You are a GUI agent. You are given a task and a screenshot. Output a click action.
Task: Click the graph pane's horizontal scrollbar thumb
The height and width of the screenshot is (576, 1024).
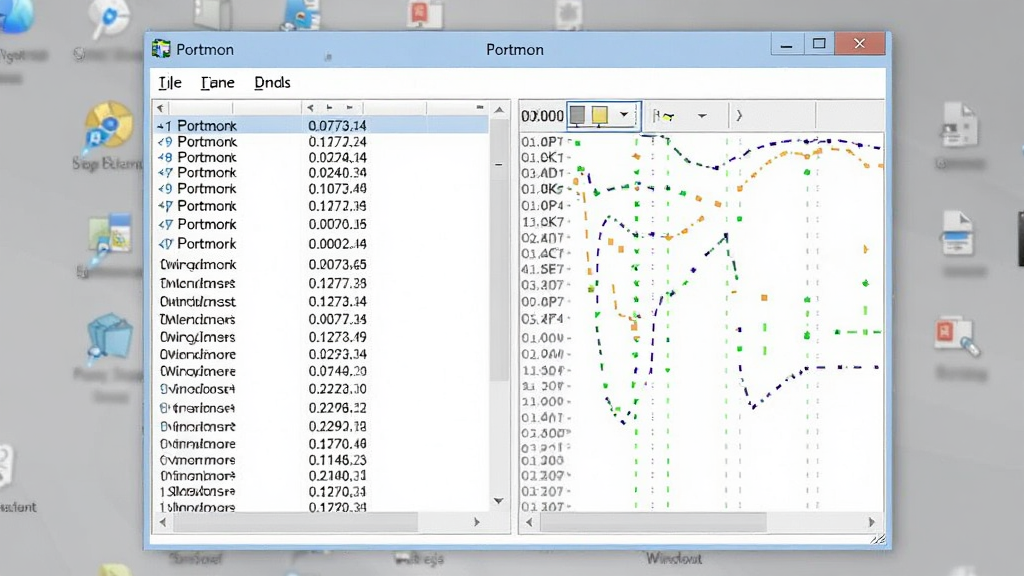pyautogui.click(x=653, y=522)
